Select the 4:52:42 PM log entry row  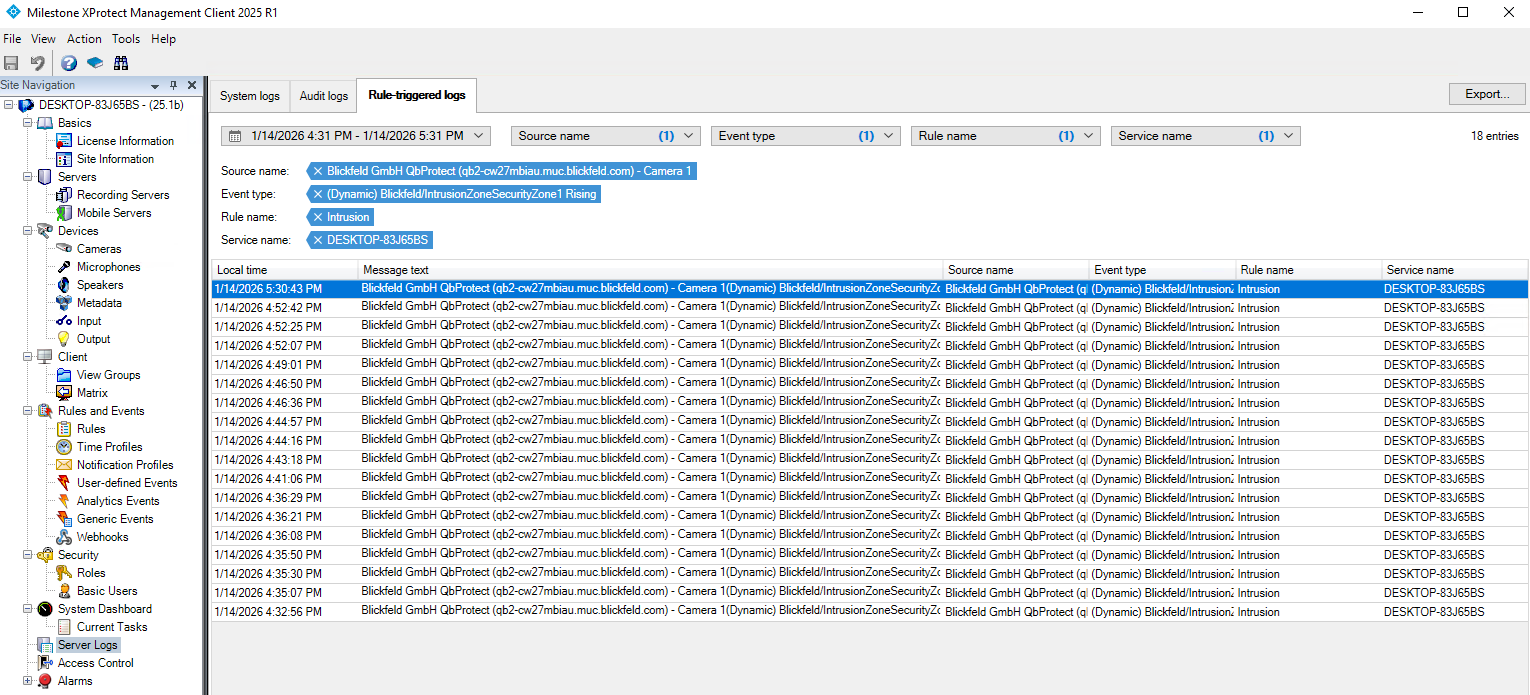coord(268,308)
